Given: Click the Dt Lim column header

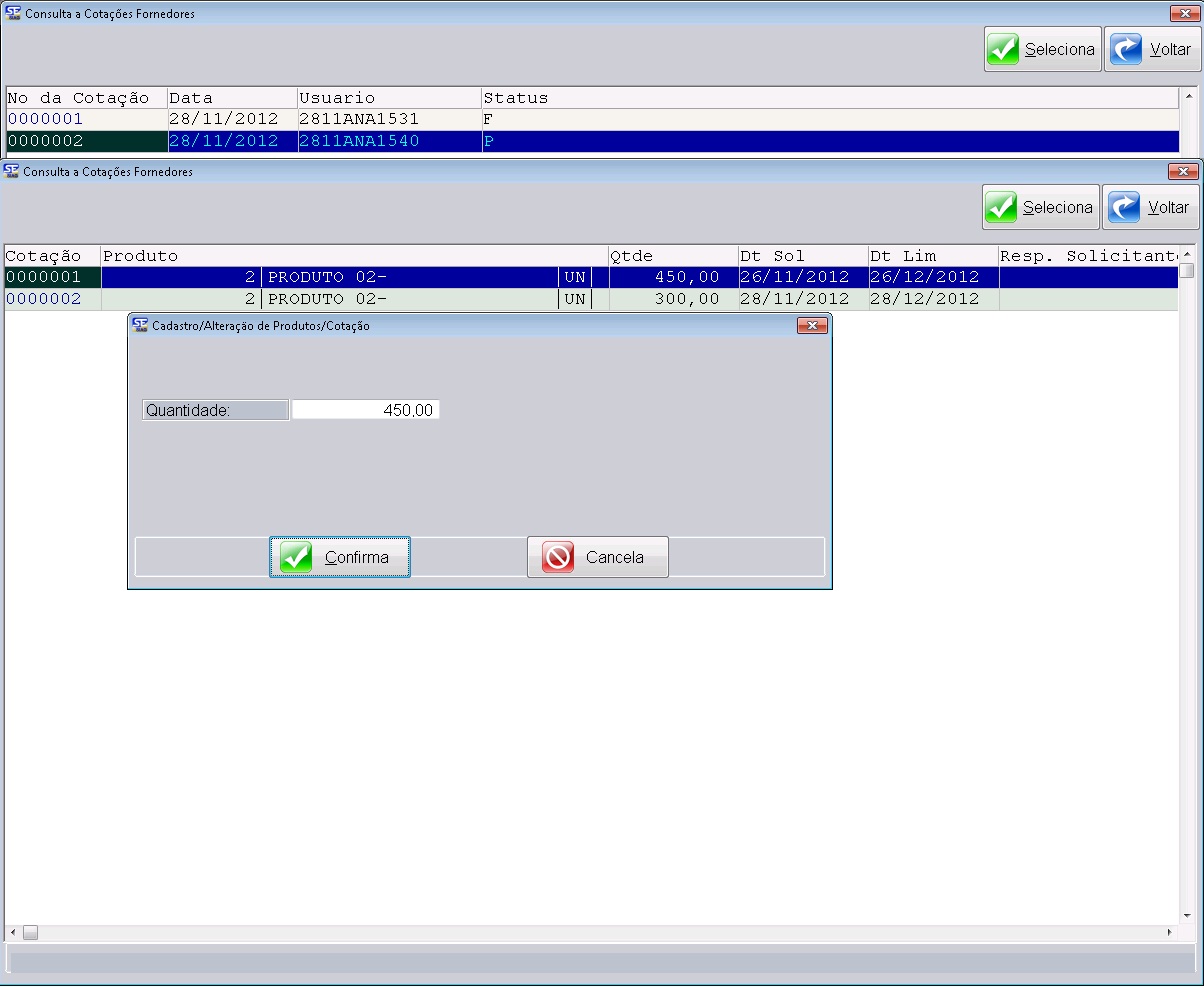Looking at the screenshot, I should point(932,256).
